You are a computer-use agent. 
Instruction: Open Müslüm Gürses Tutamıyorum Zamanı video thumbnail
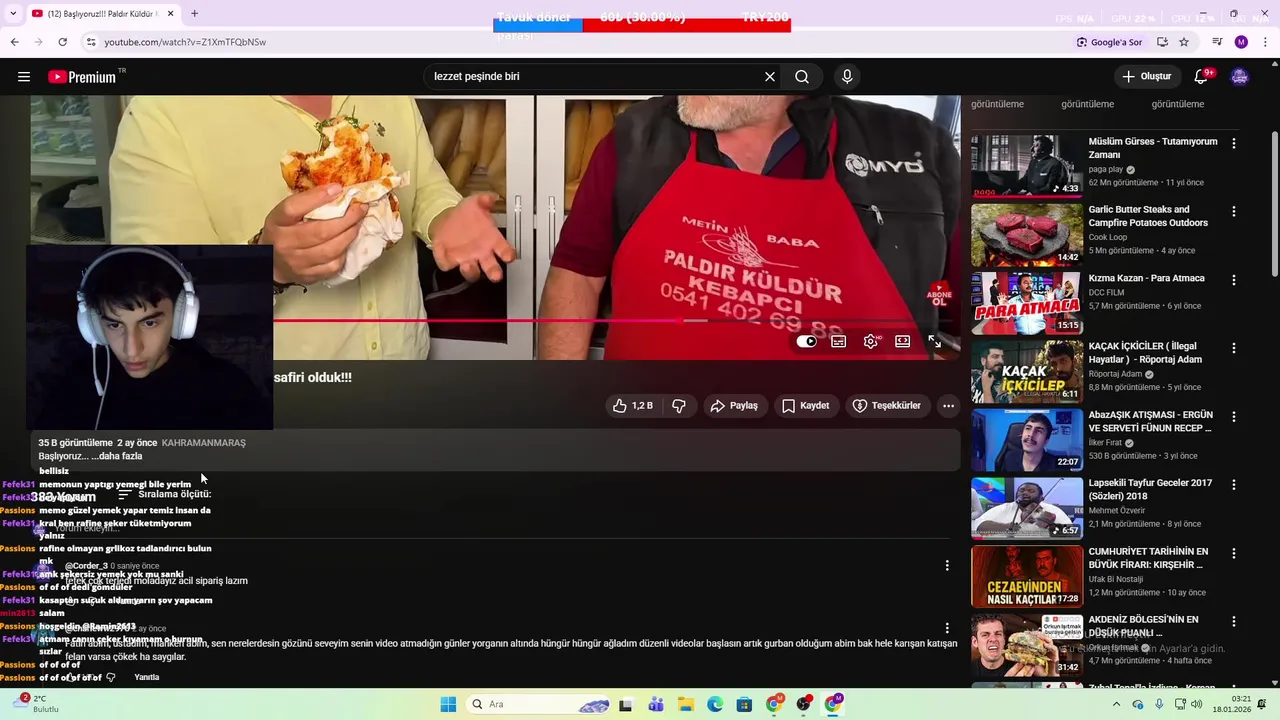[x=1027, y=166]
